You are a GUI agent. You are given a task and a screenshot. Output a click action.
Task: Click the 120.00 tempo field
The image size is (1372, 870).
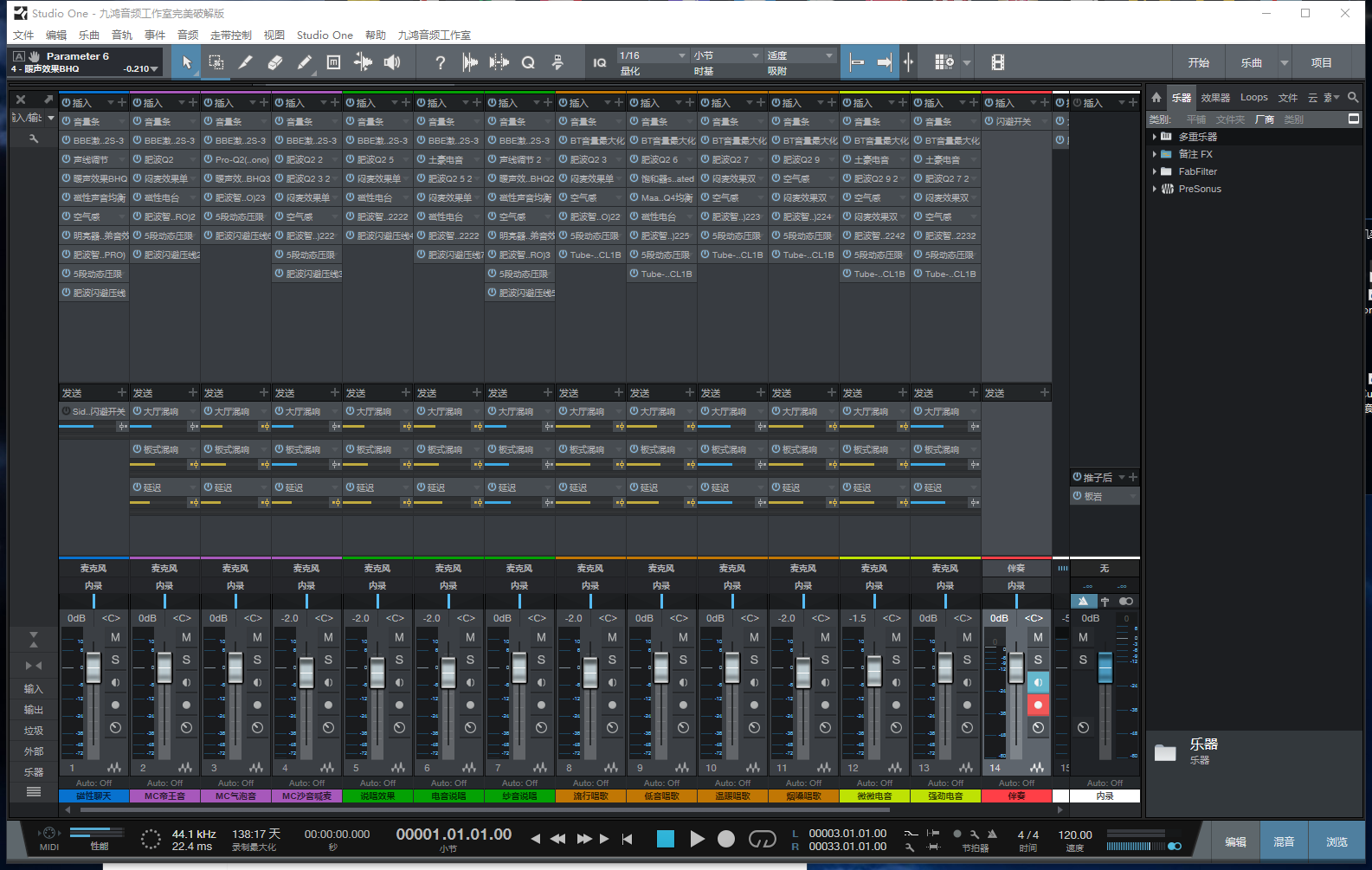[x=1074, y=835]
